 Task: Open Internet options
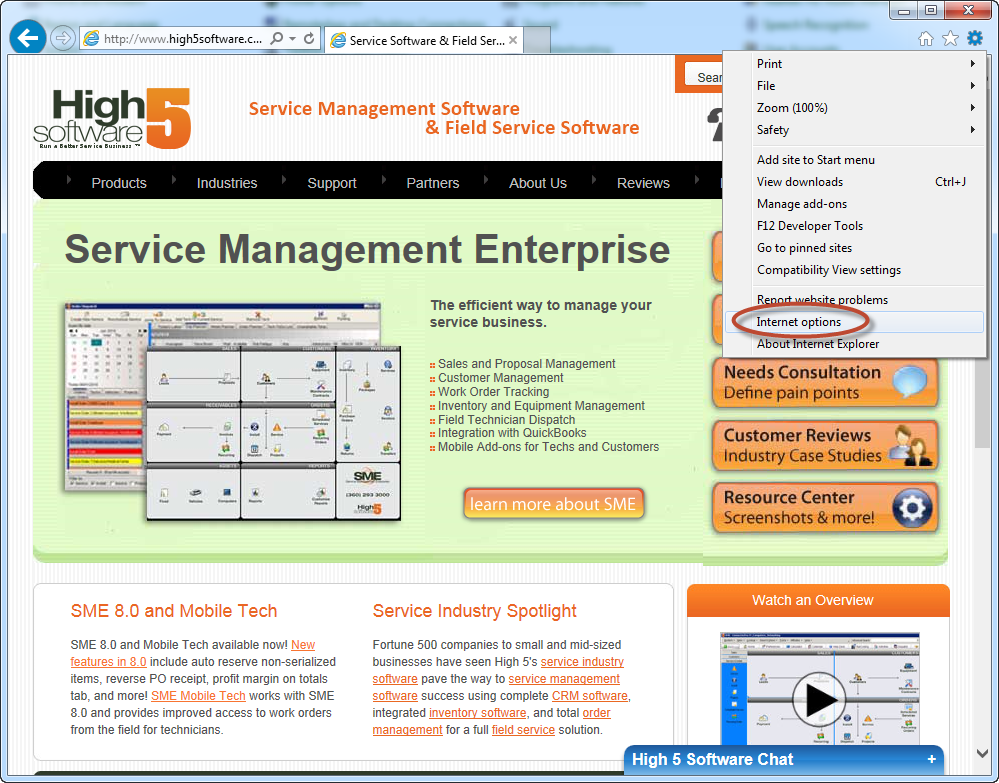(x=855, y=322)
